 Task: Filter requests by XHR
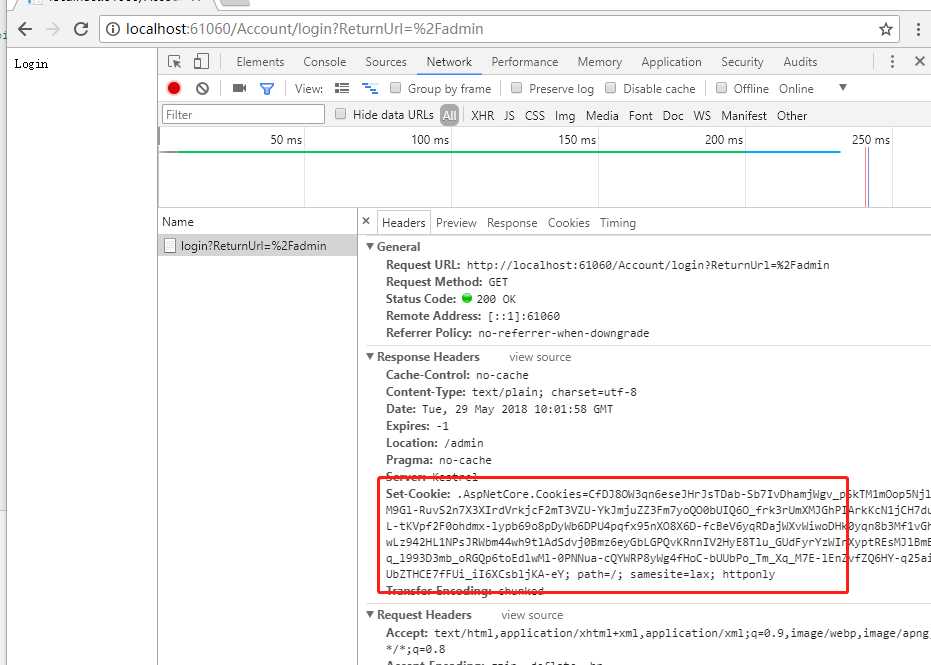pyautogui.click(x=482, y=115)
